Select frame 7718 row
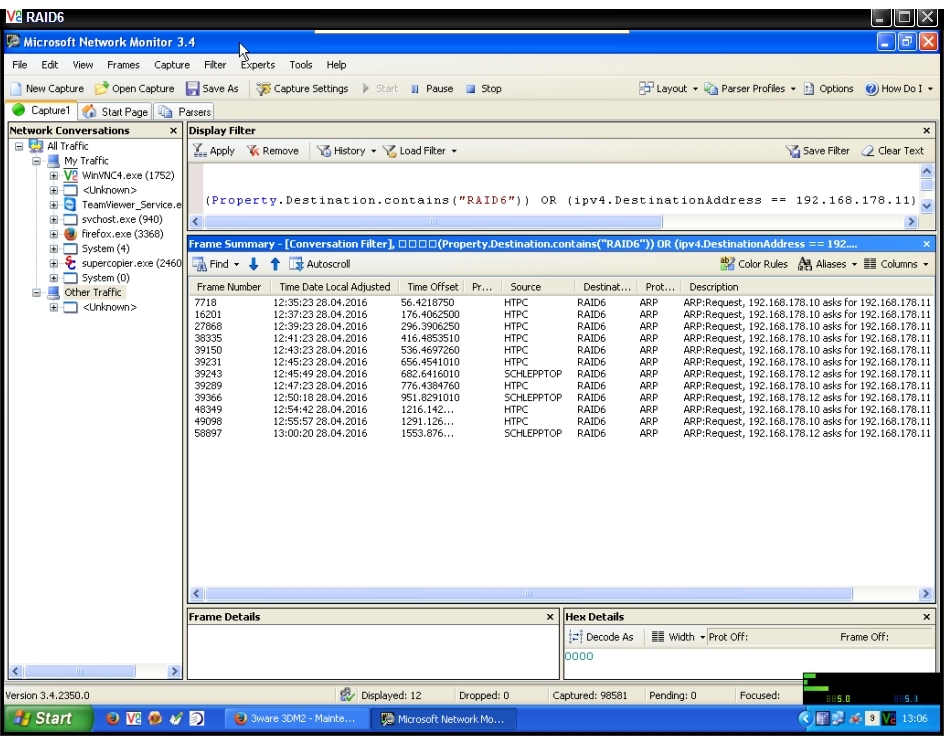The height and width of the screenshot is (736, 944). coord(561,303)
